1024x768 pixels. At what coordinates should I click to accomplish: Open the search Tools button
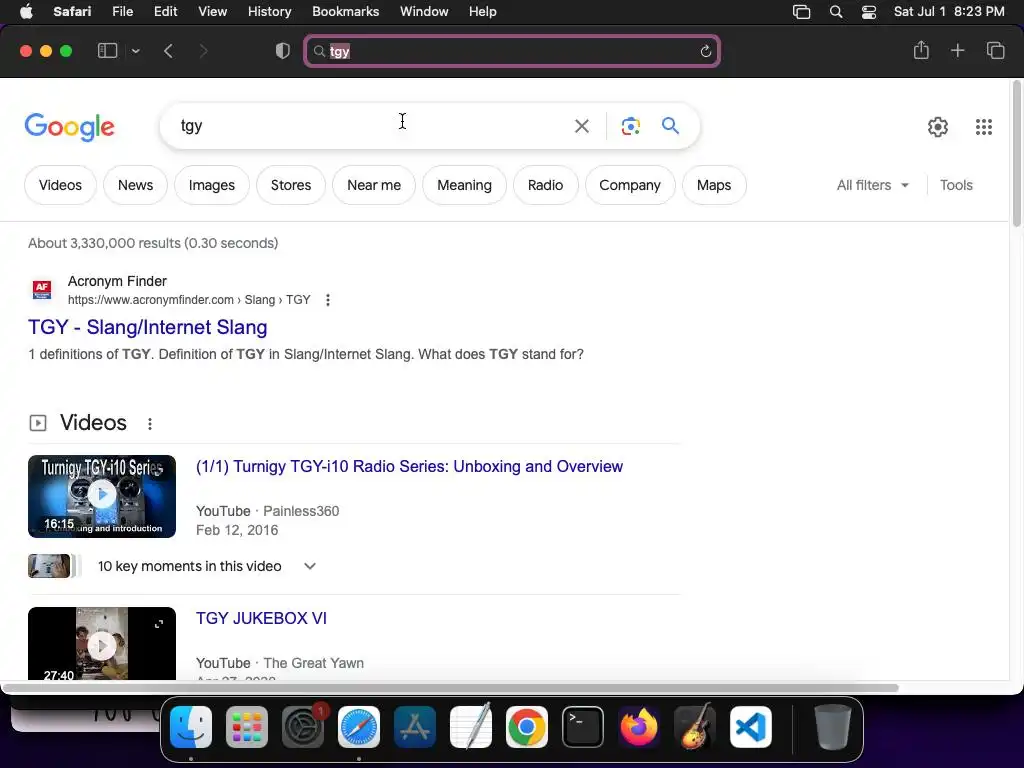coord(956,185)
